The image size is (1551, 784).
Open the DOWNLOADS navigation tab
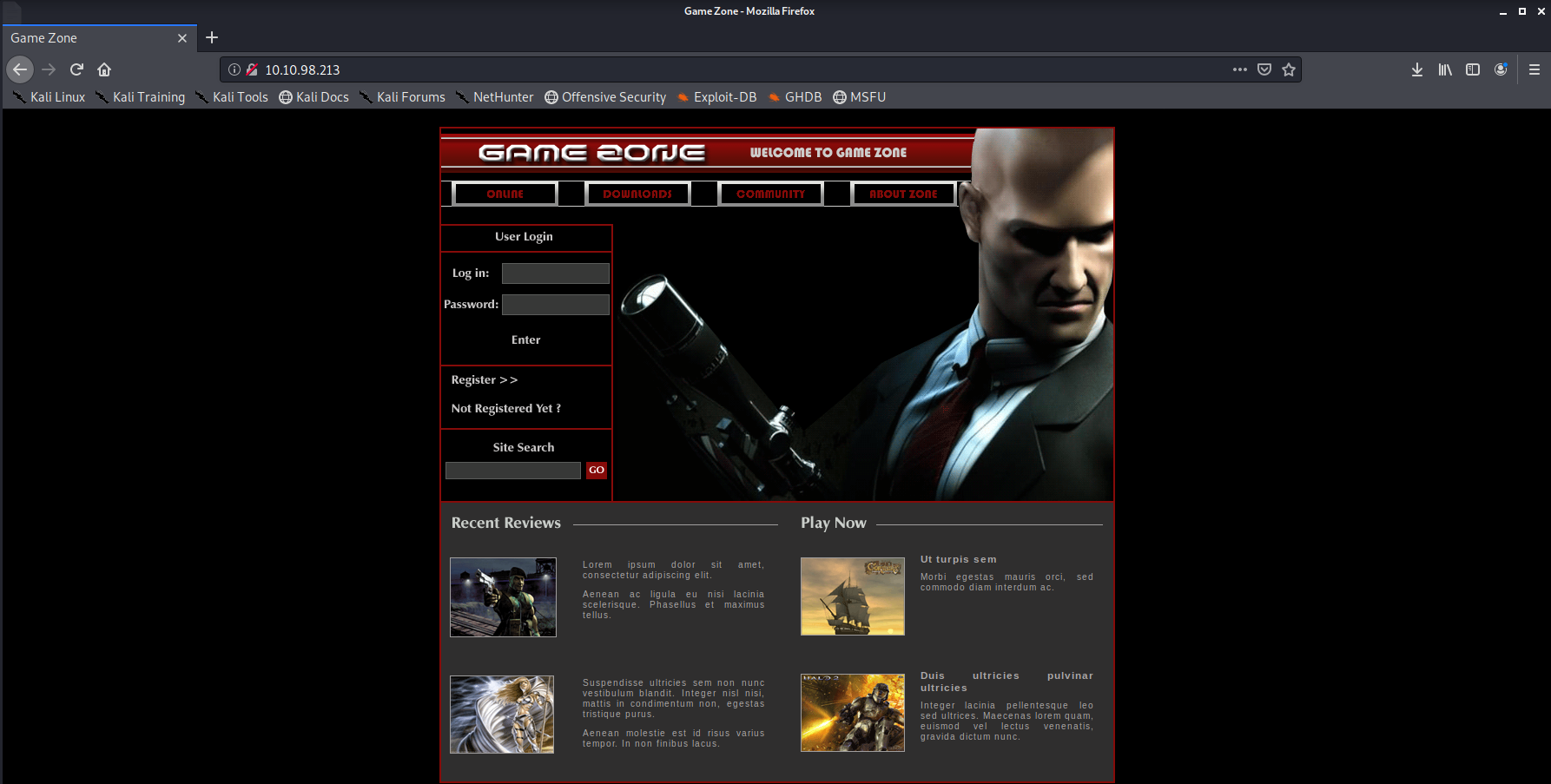click(637, 194)
